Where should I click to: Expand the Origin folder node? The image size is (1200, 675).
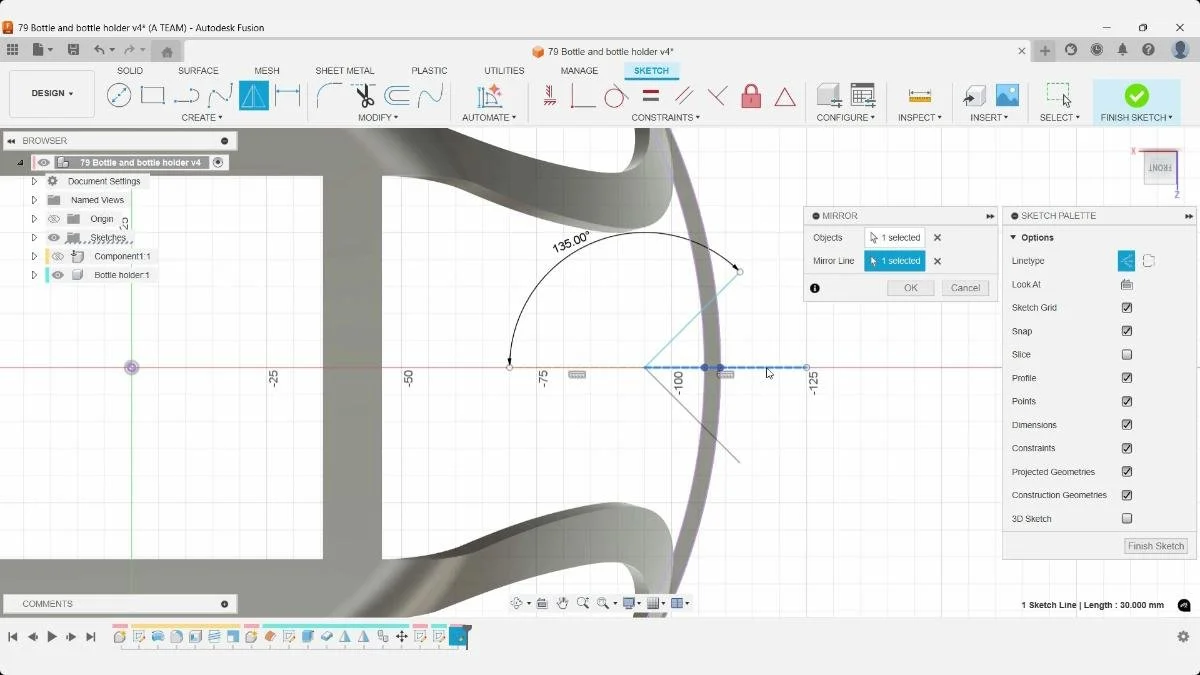click(34, 219)
